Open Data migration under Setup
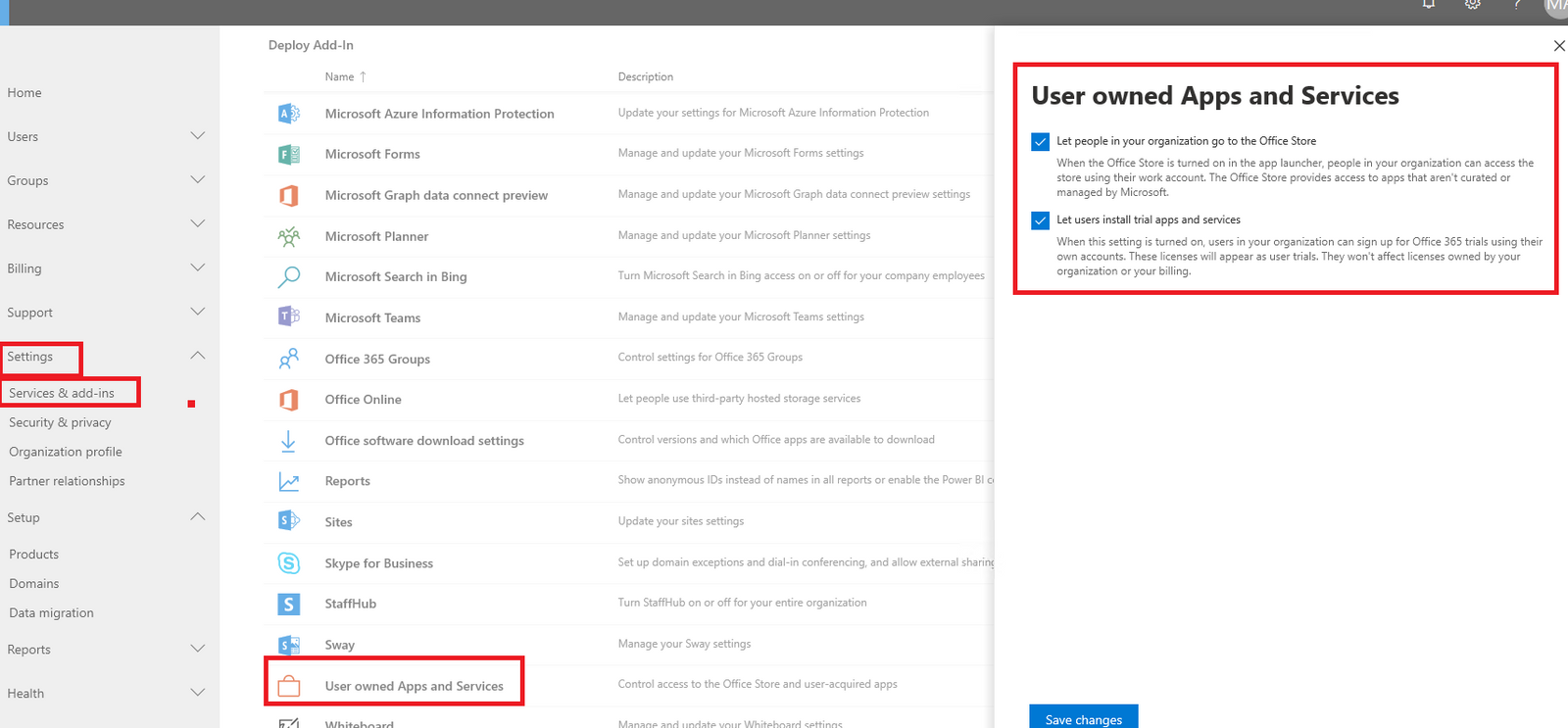 click(x=51, y=613)
